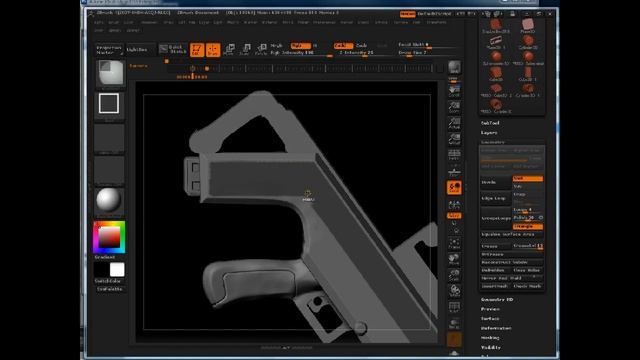Open the Transform menu
This screenshot has width=640, height=360.
point(436,22)
